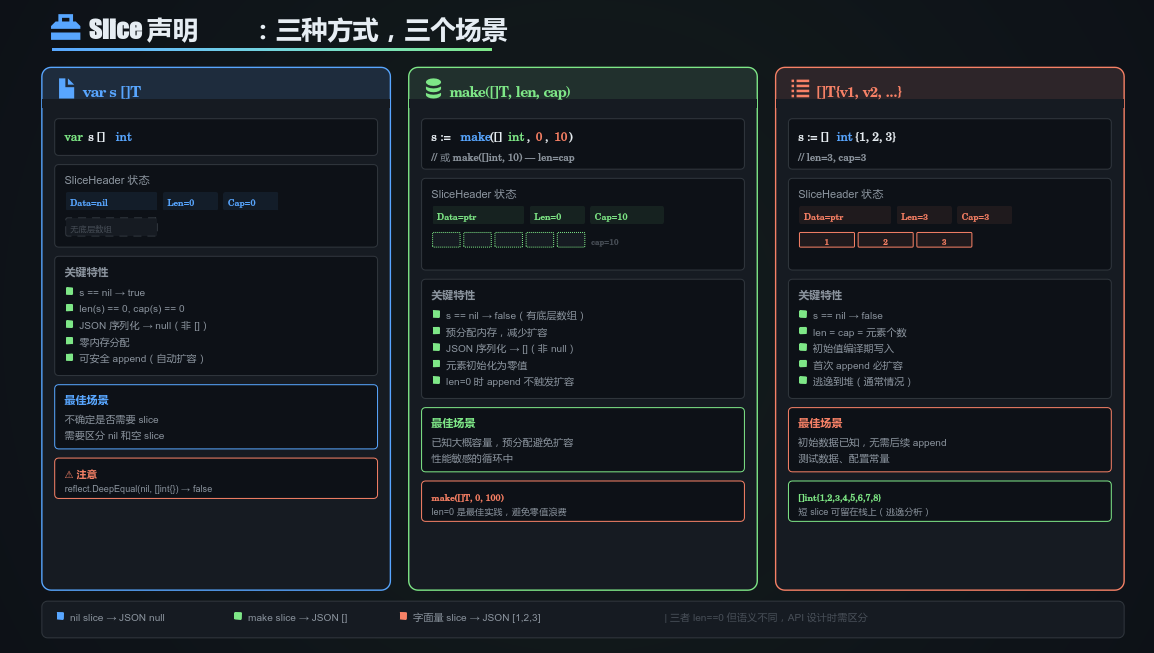Click 'len=0 是最佳实践，避免零值浪费' line
This screenshot has height=653, width=1154.
499,512
